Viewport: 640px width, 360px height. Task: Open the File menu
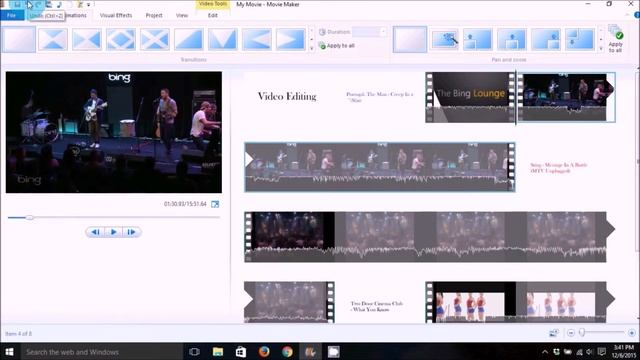(x=12, y=16)
